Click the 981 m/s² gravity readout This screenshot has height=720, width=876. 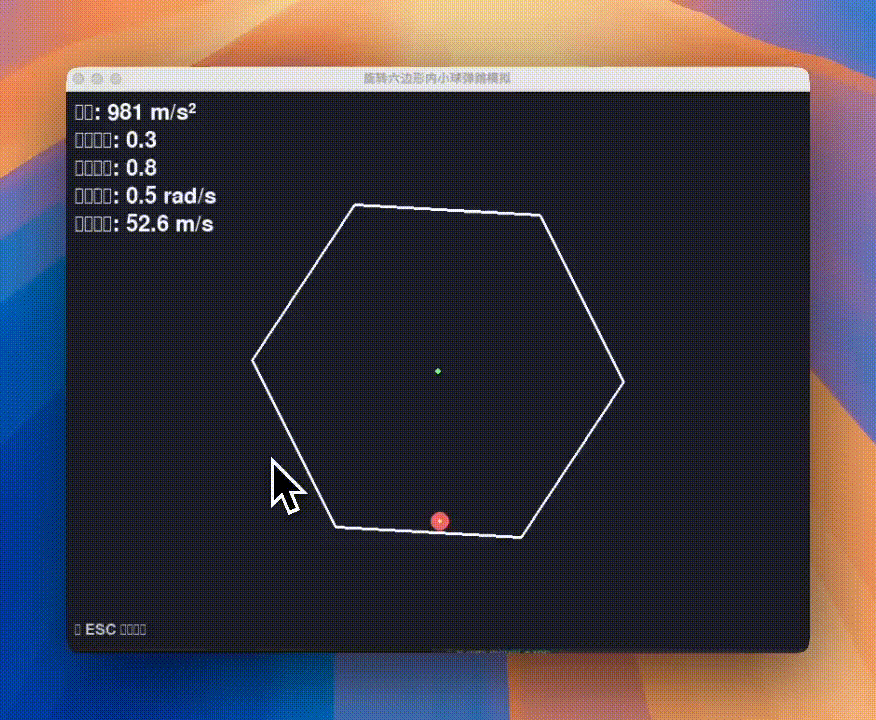pos(135,112)
